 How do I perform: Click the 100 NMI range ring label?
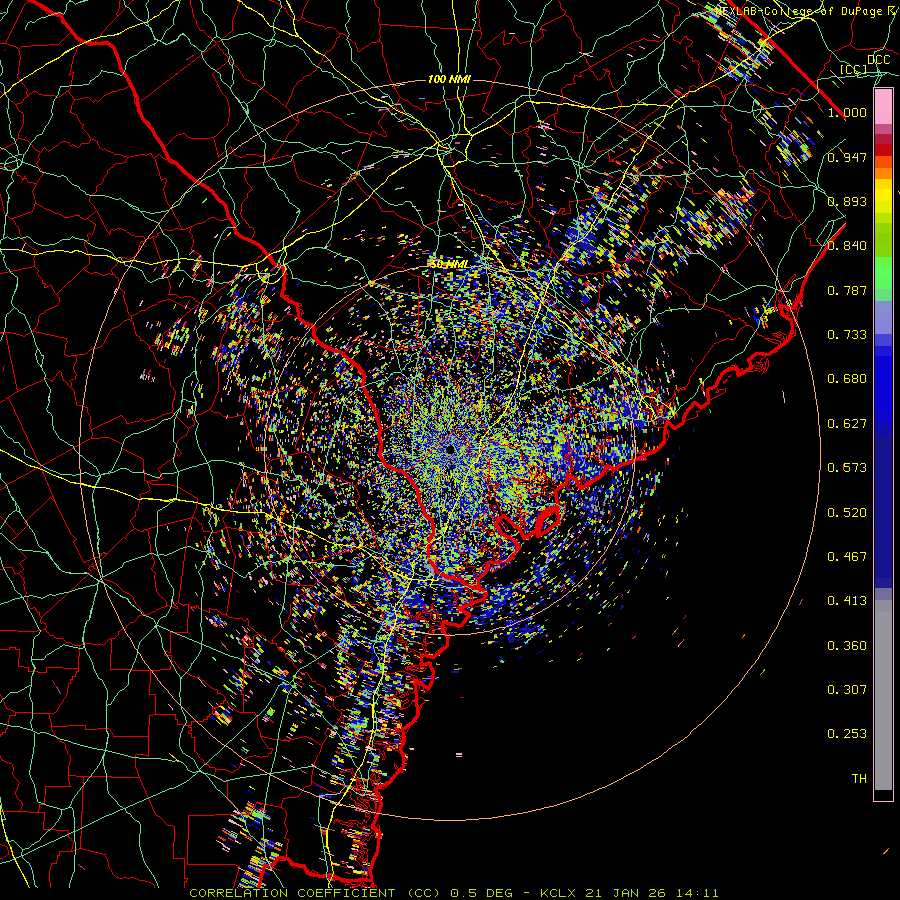[x=449, y=79]
